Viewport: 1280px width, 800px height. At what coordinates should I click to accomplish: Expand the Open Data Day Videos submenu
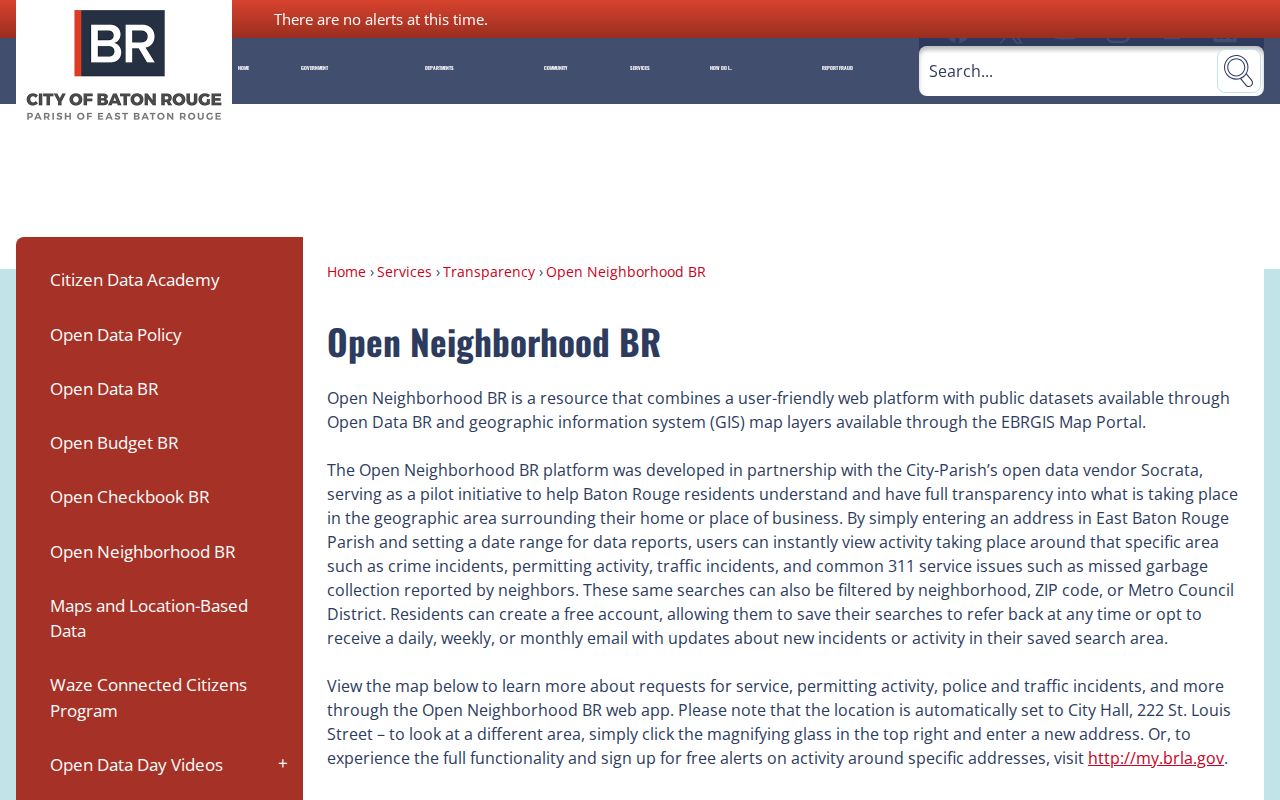pos(283,764)
